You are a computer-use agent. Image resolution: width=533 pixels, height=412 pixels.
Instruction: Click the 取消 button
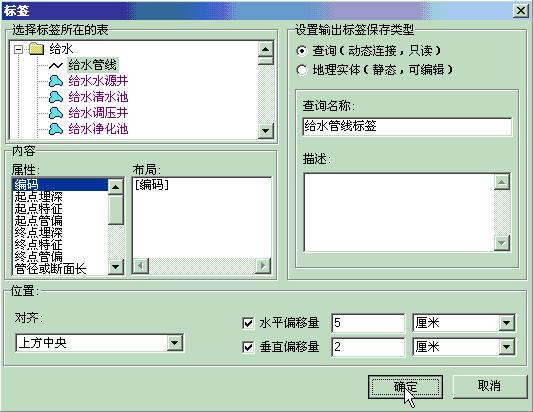(489, 386)
